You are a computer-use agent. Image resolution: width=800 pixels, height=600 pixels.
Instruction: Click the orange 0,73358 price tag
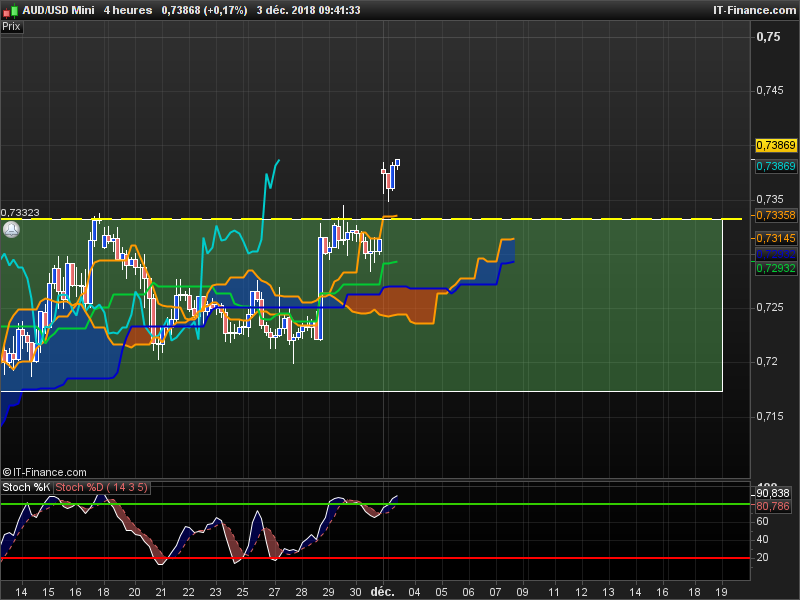[x=776, y=215]
